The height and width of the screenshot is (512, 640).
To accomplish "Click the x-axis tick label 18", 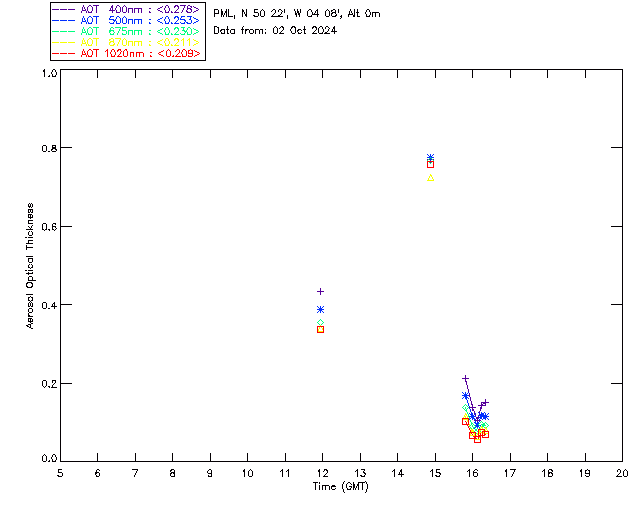I will [547, 473].
